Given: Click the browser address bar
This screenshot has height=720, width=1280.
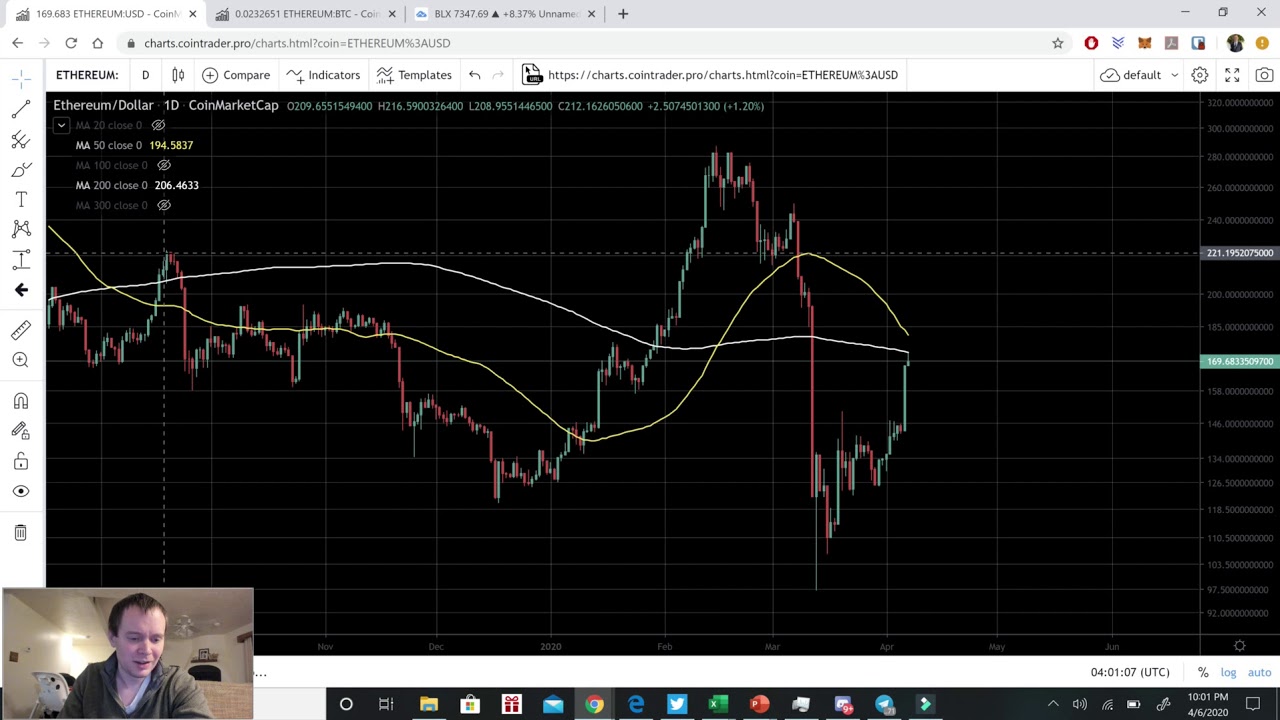Looking at the screenshot, I should [x=590, y=43].
